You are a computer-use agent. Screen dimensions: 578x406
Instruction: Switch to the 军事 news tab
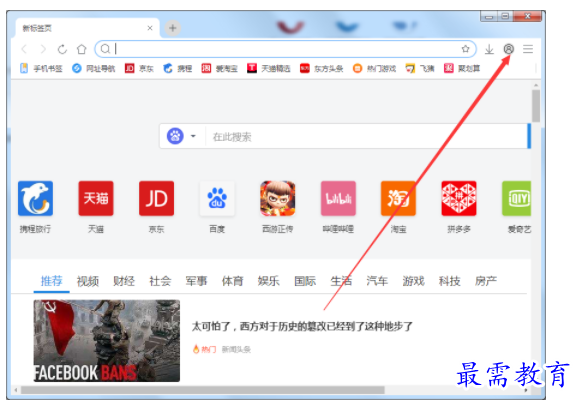pos(196,281)
